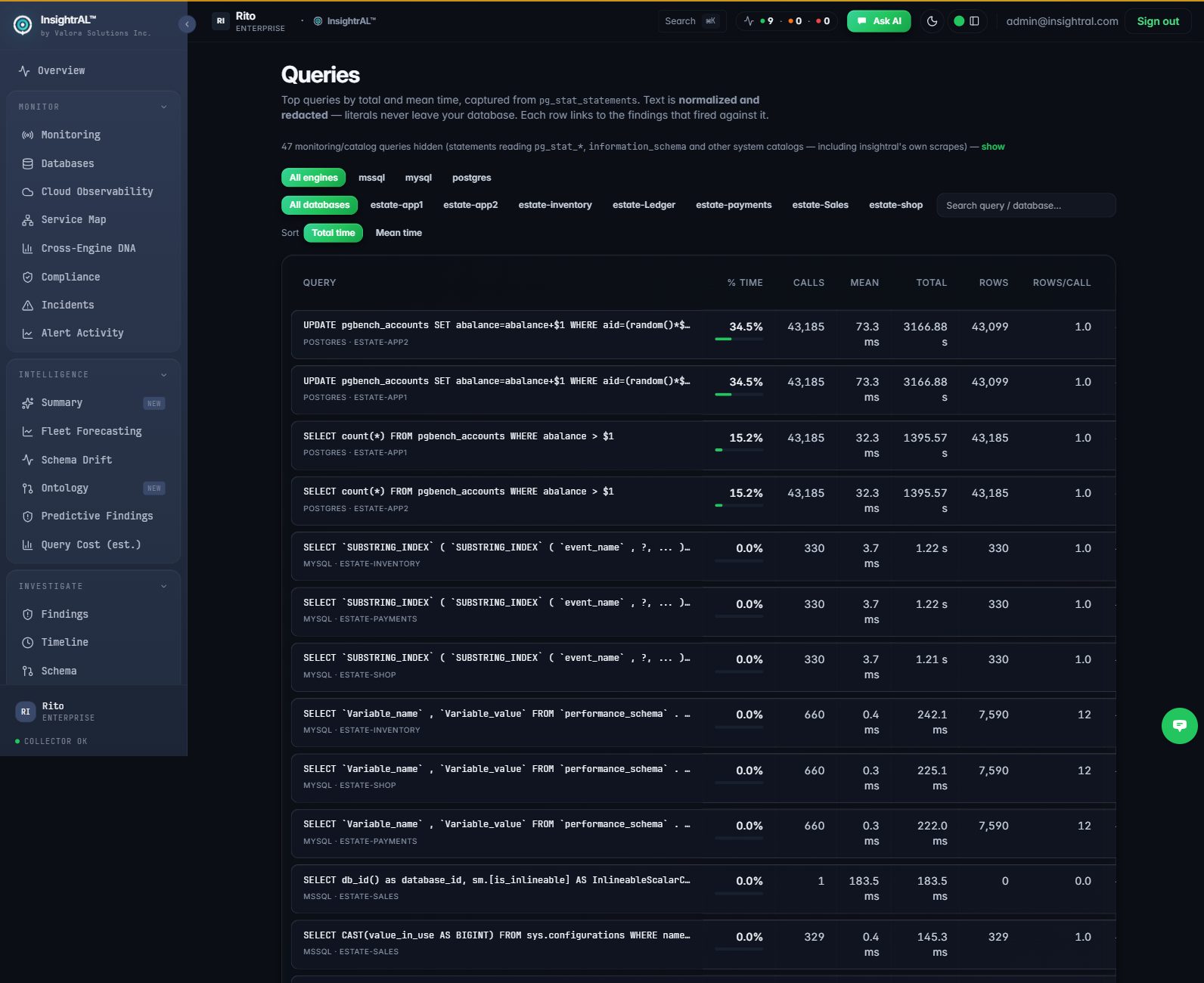Viewport: 1204px width, 983px height.
Task: Open the Query Cost bar chart icon
Action: tap(28, 545)
